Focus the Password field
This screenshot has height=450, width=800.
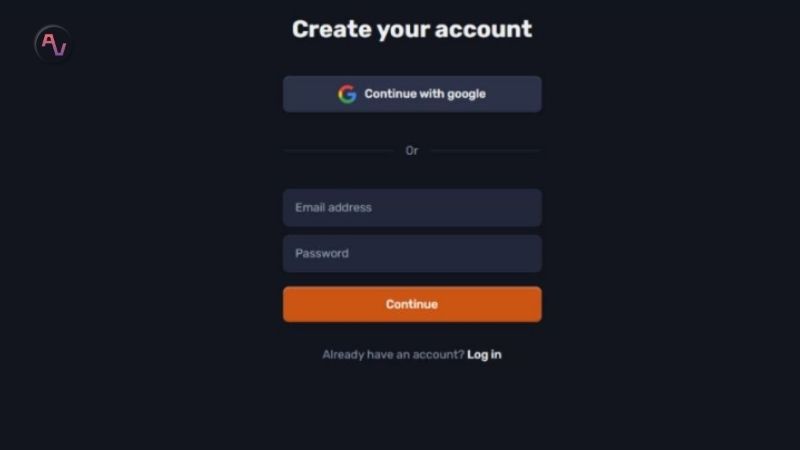pos(412,254)
